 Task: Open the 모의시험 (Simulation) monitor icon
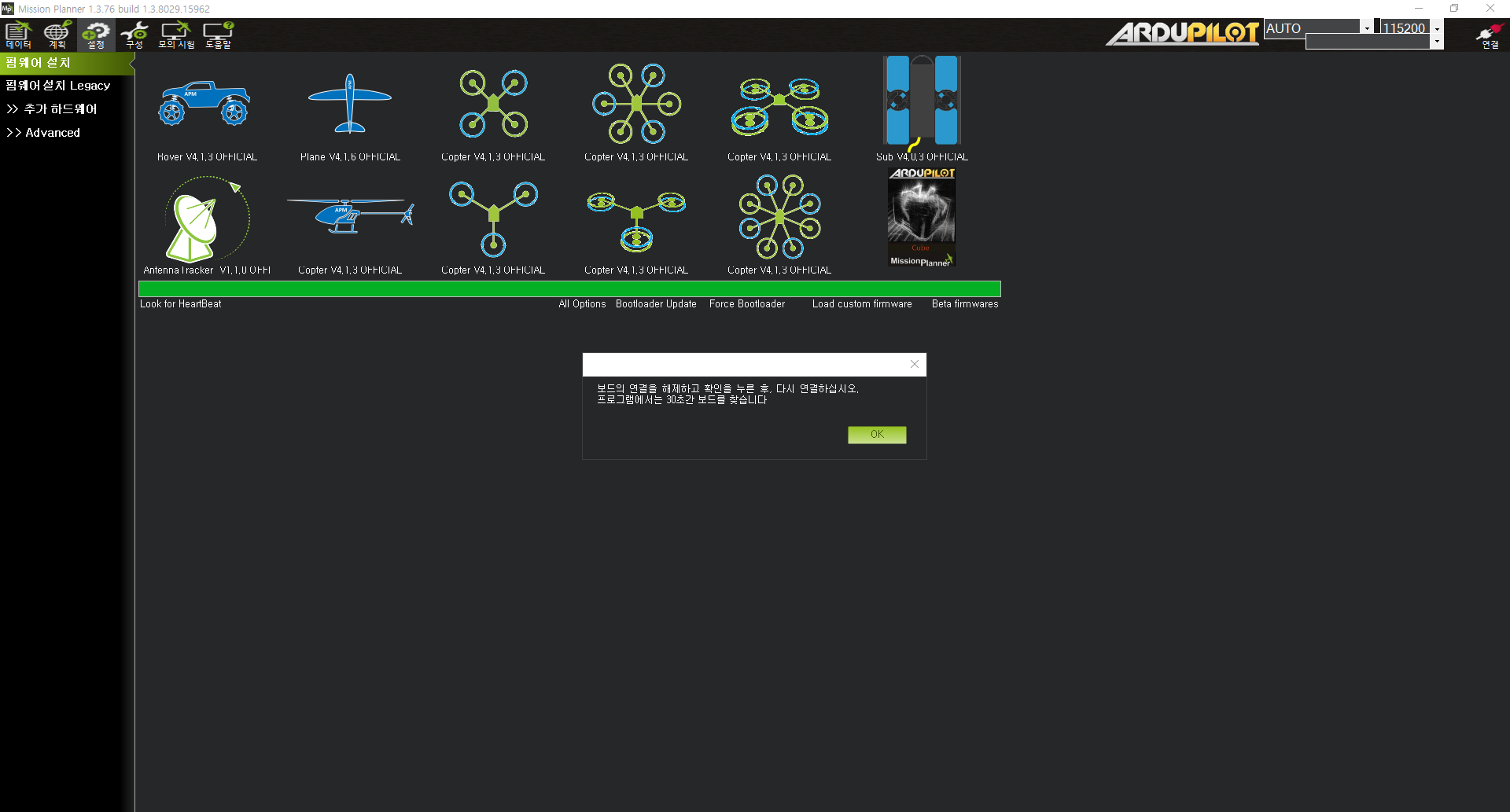click(176, 35)
